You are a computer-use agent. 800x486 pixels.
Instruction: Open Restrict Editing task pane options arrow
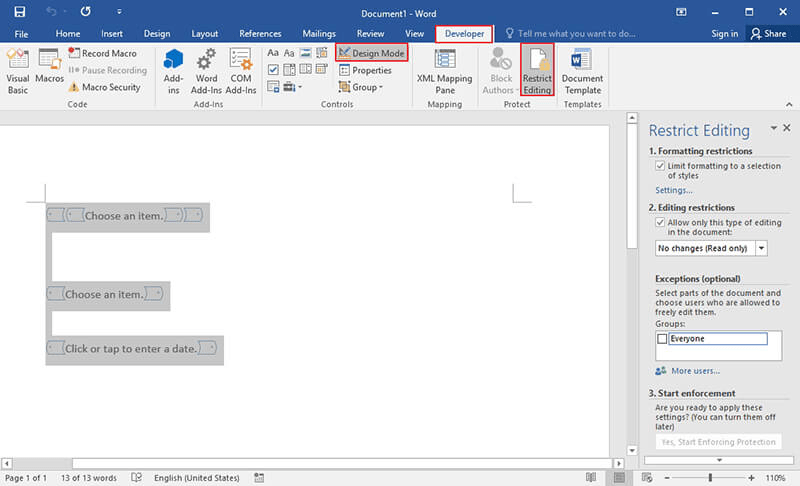[x=773, y=128]
